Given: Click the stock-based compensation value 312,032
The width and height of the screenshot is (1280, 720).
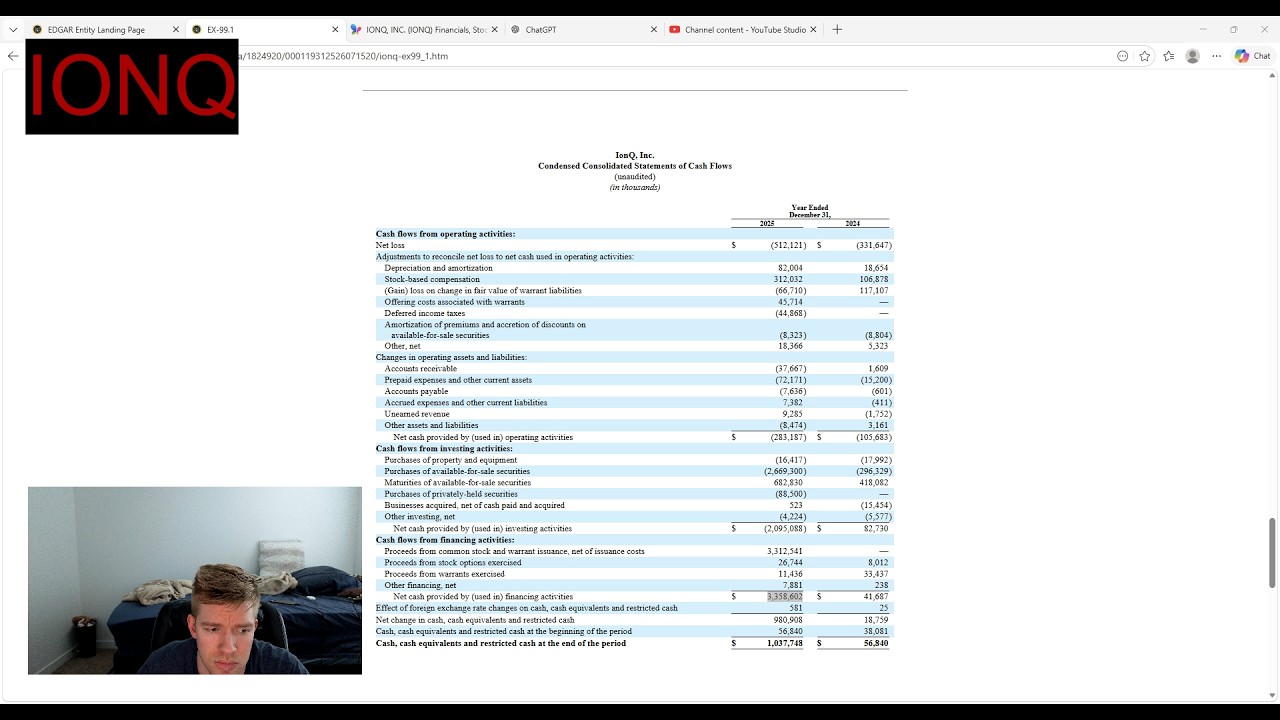Looking at the screenshot, I should click(x=790, y=279).
